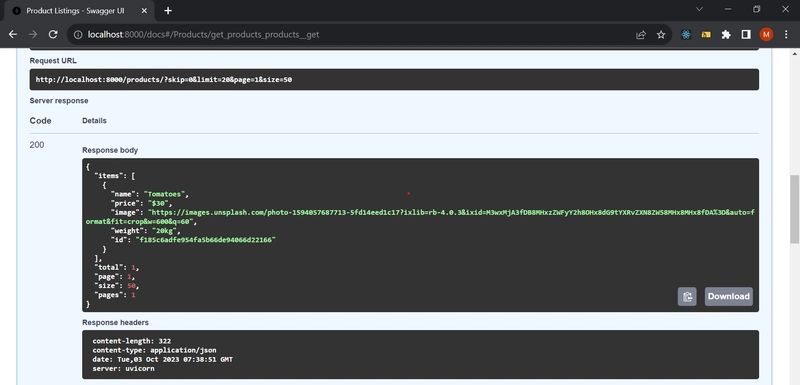Open the yellow extension icon

(706, 35)
